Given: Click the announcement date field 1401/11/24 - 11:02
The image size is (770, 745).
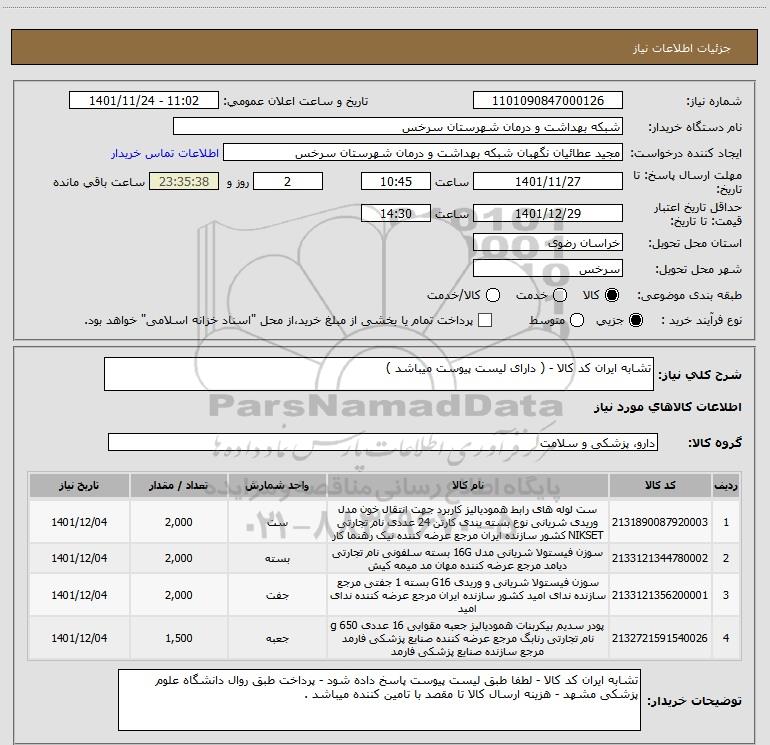Looking at the screenshot, I should (144, 101).
